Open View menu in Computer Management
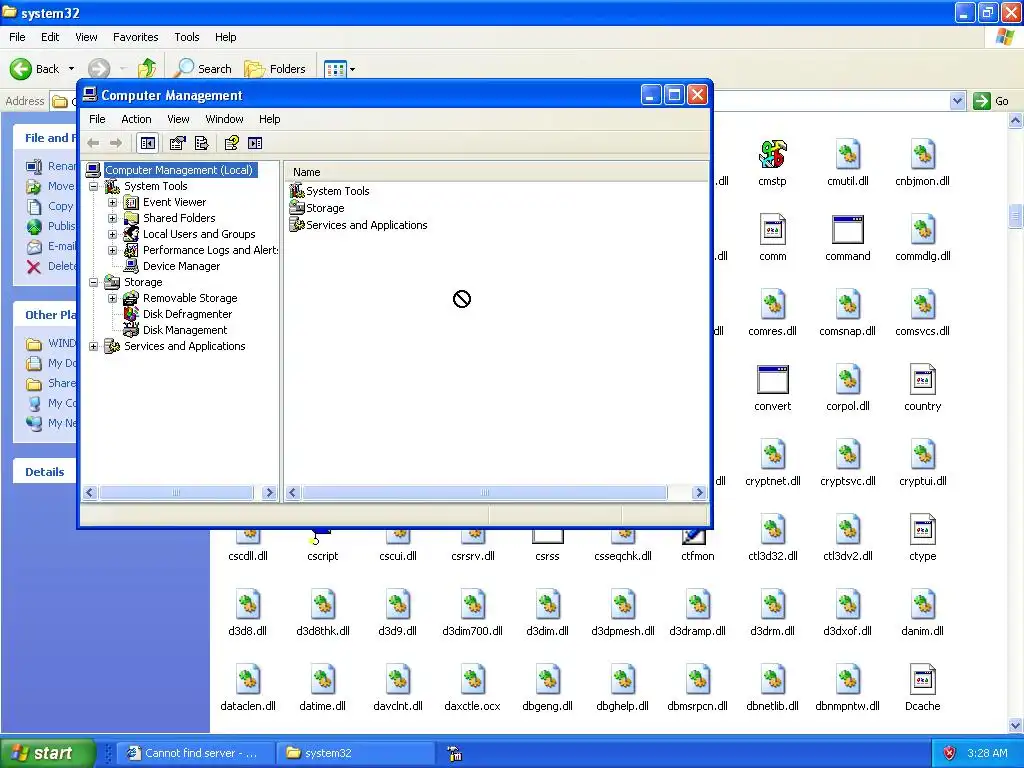 [178, 119]
